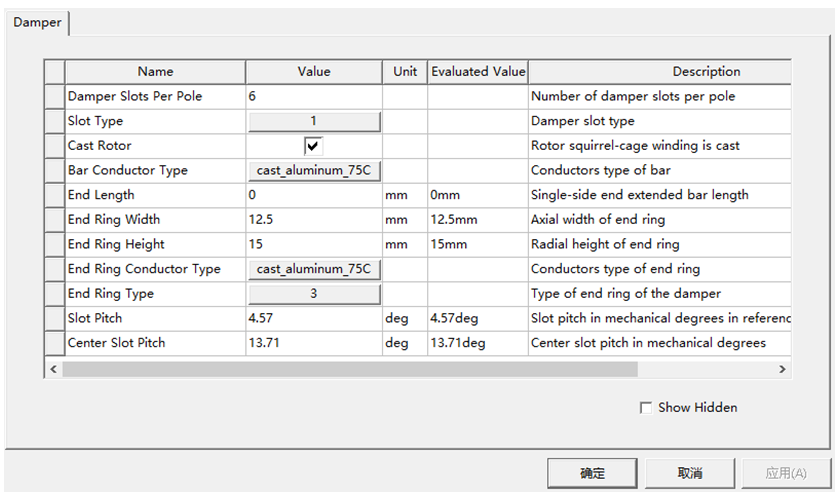Click the '15mm' evaluated value cell

tap(478, 244)
